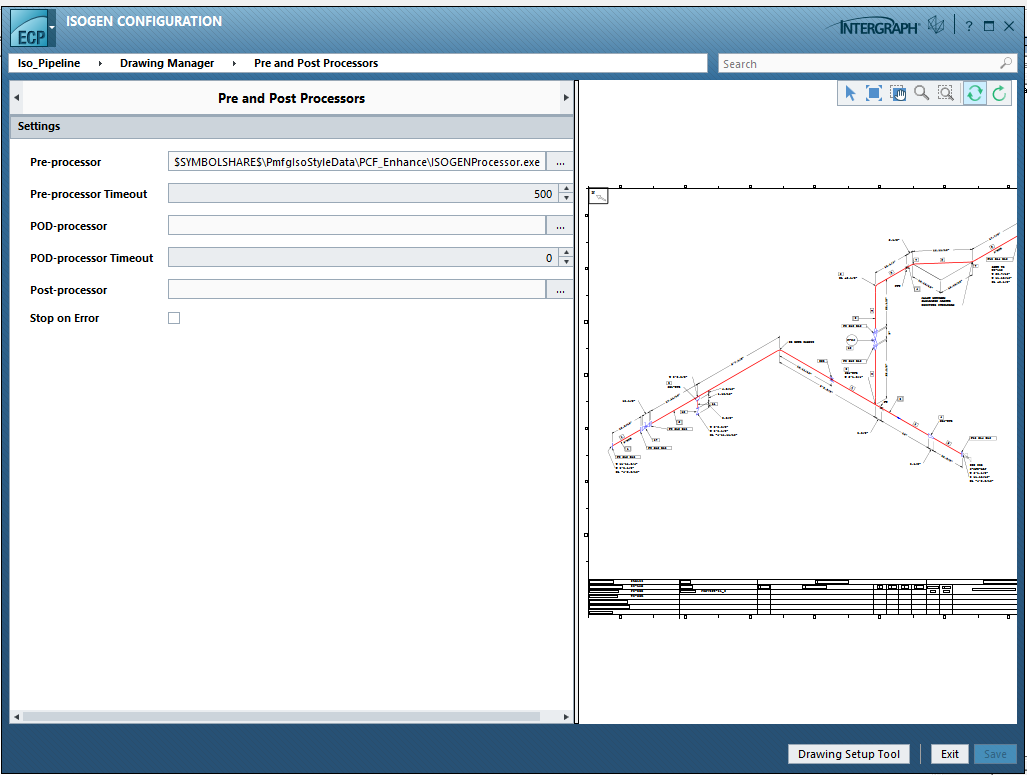Select the zoom magnifier tool
Viewport: 1027px width, 775px height.
coord(922,94)
